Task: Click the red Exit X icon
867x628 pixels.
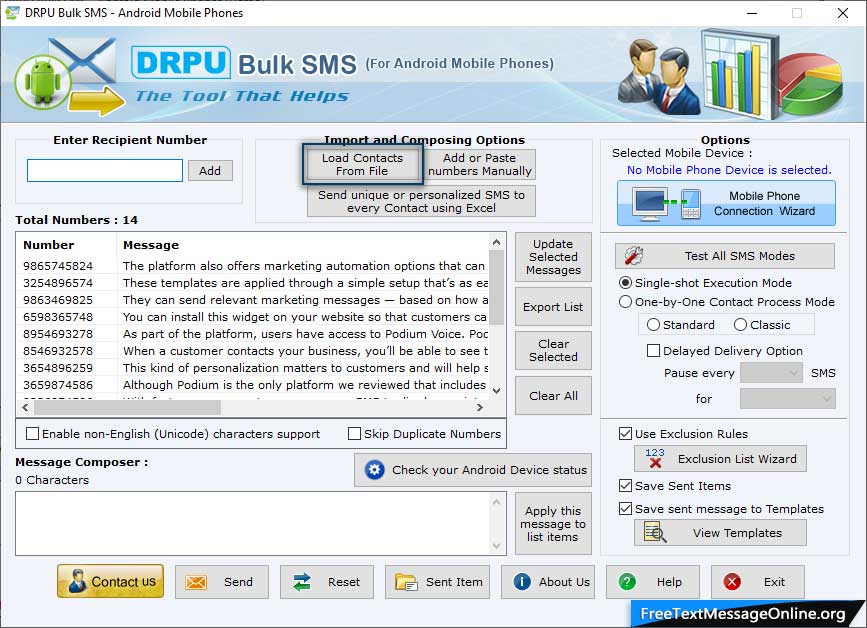Action: [x=732, y=582]
